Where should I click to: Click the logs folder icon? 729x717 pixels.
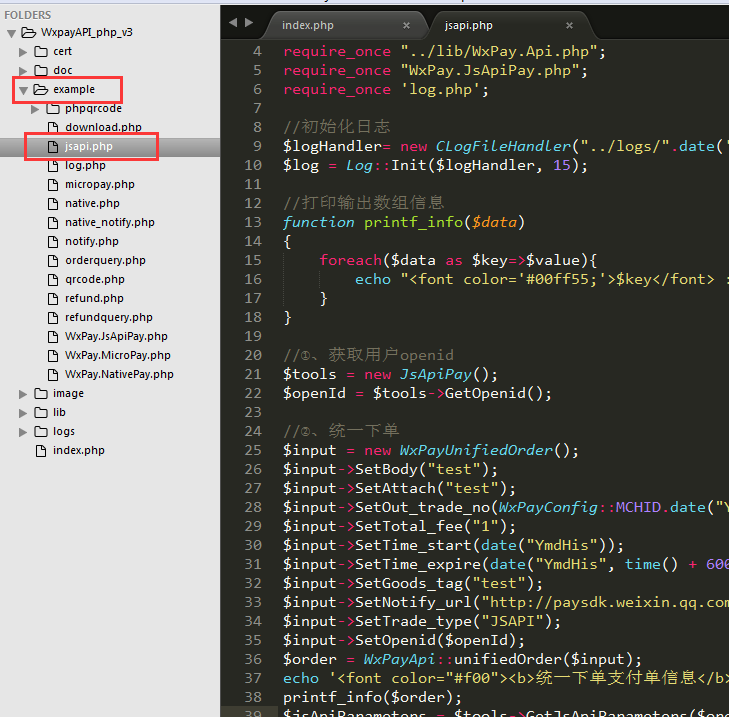coord(41,432)
